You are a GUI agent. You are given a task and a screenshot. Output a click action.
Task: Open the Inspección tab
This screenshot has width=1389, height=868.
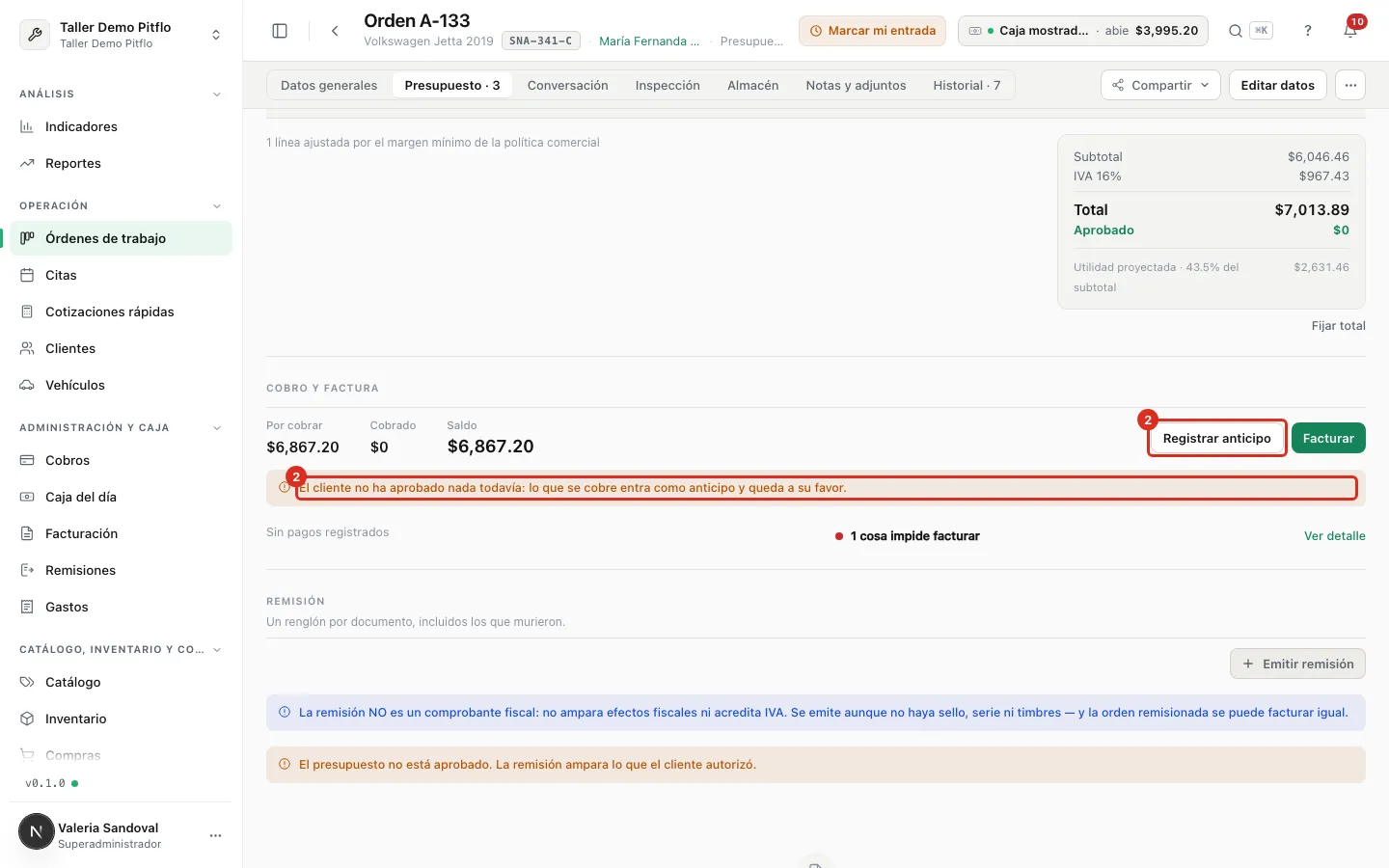click(667, 85)
